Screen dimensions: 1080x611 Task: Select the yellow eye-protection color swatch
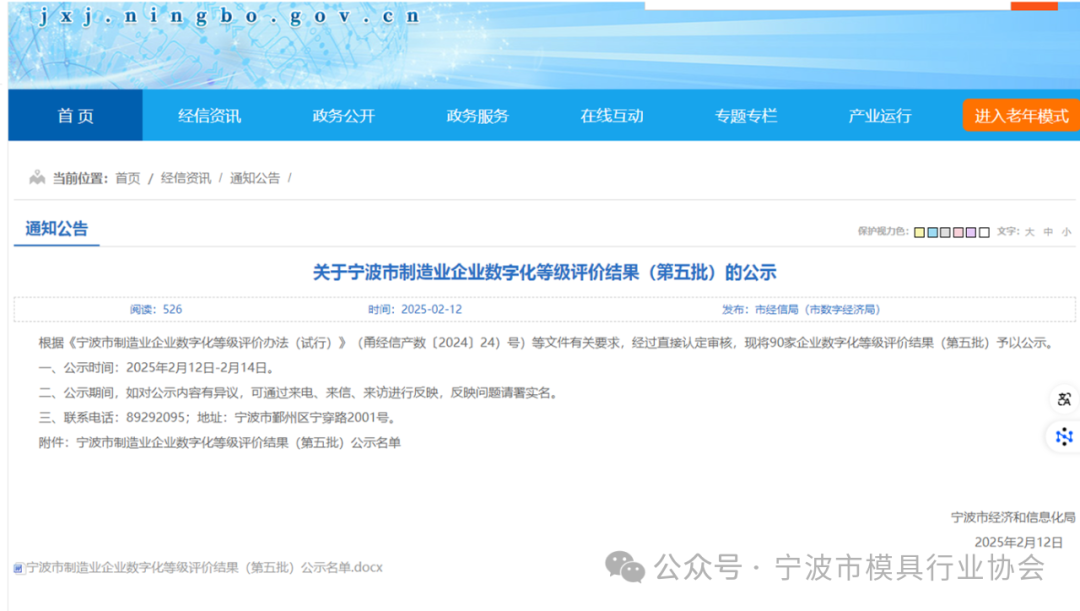(x=918, y=231)
